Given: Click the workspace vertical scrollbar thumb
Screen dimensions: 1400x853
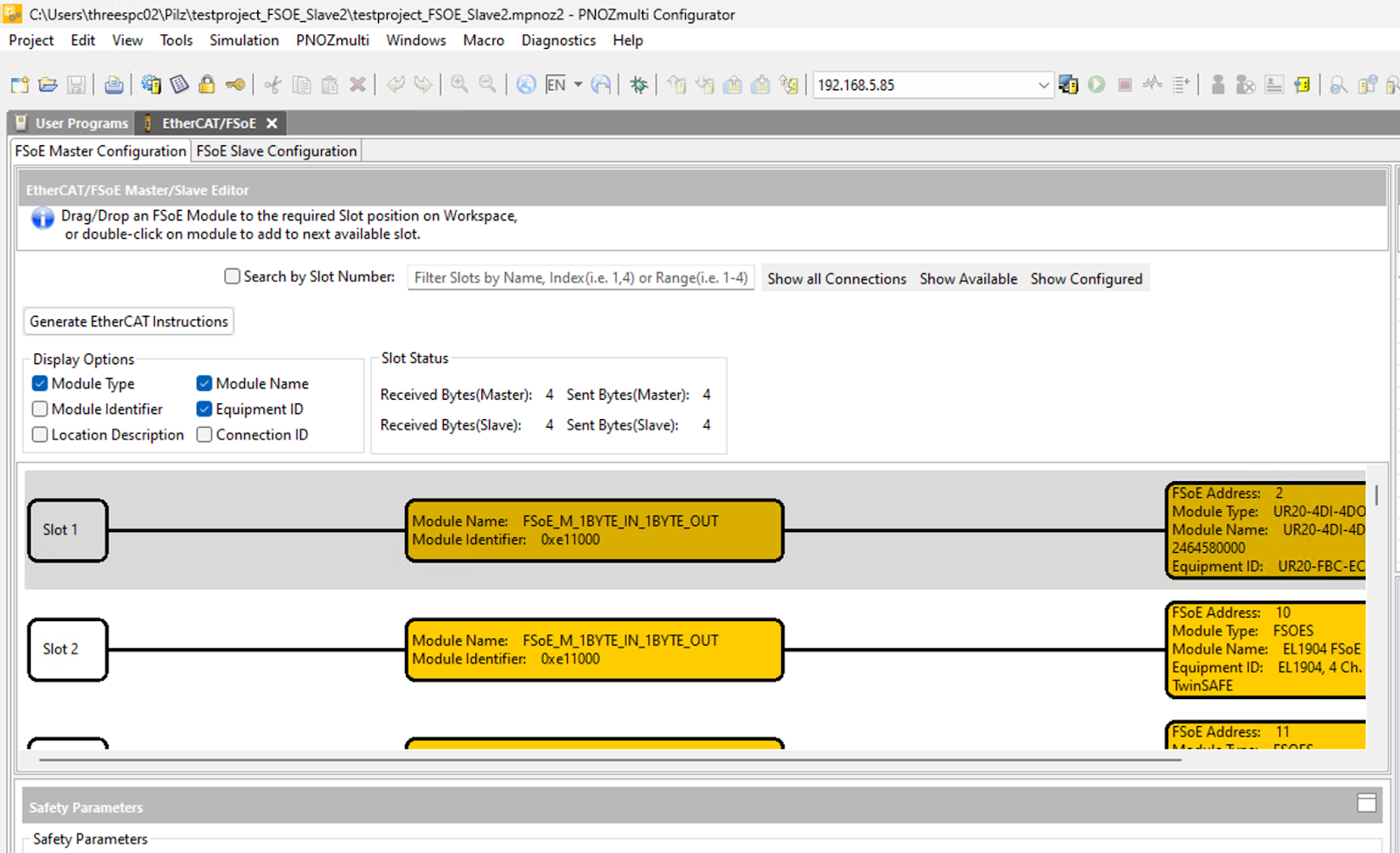Looking at the screenshot, I should pos(1376,495).
